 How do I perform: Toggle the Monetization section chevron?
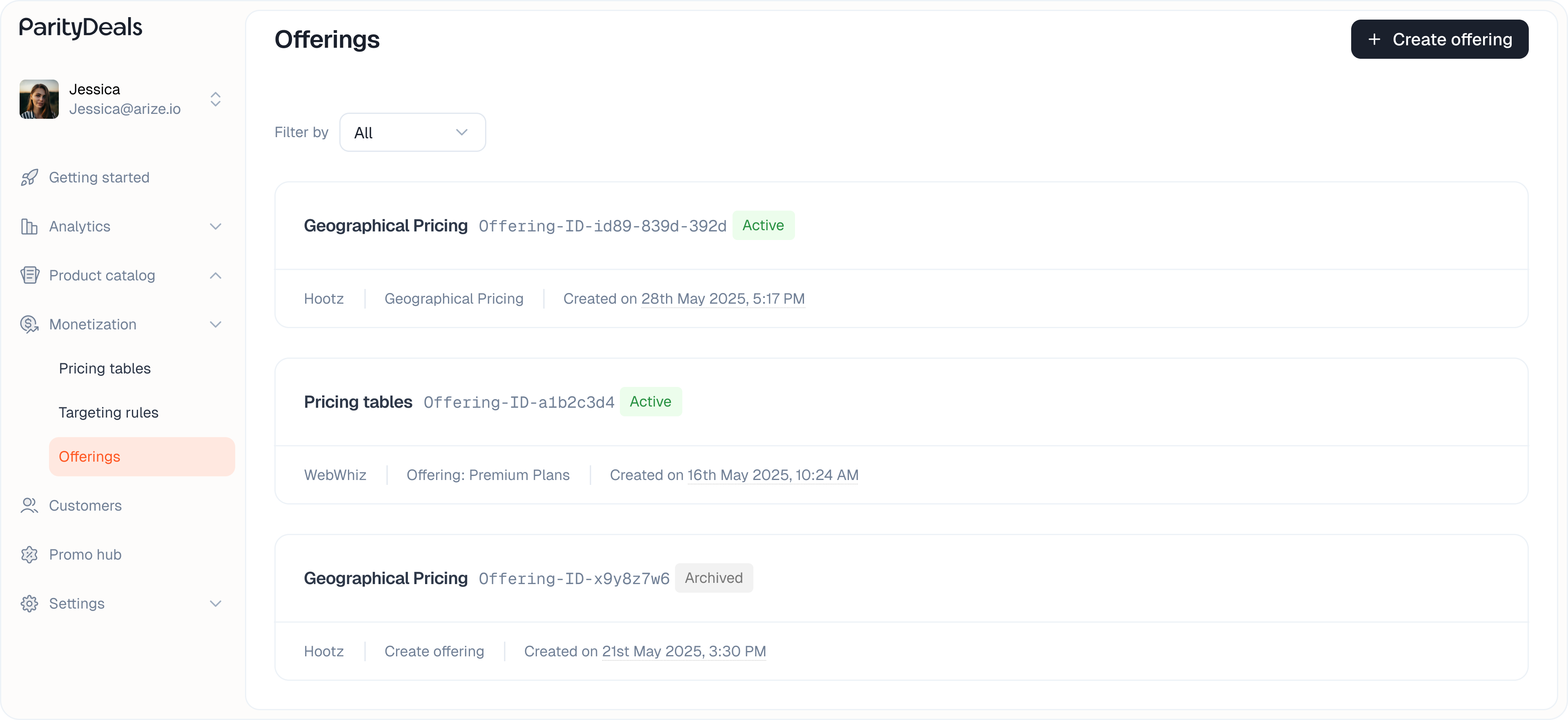[x=216, y=324]
